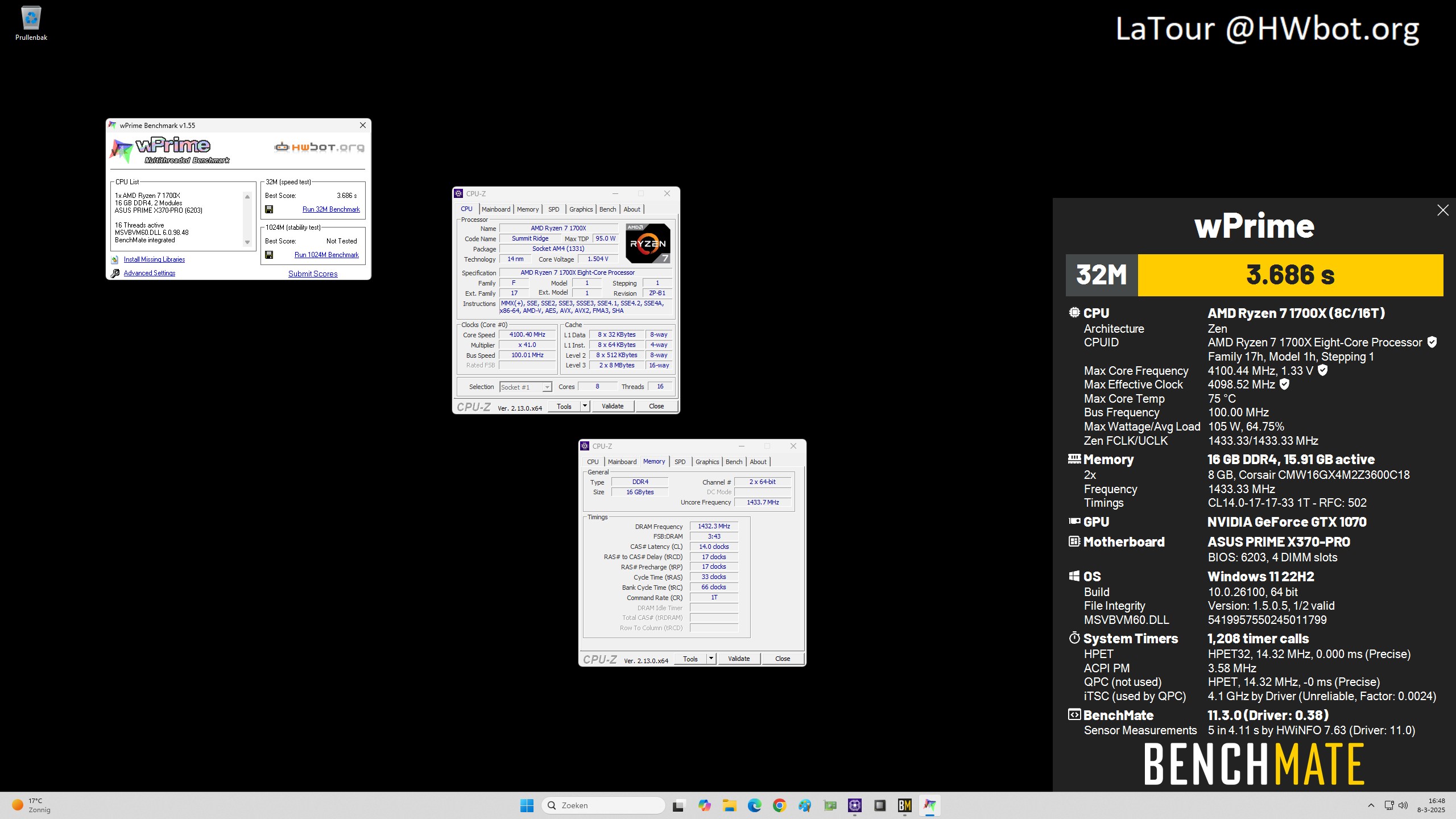The width and height of the screenshot is (1456, 819).
Task: Click the floppy save icon next to Run 32M Benchmark
Action: click(x=269, y=209)
